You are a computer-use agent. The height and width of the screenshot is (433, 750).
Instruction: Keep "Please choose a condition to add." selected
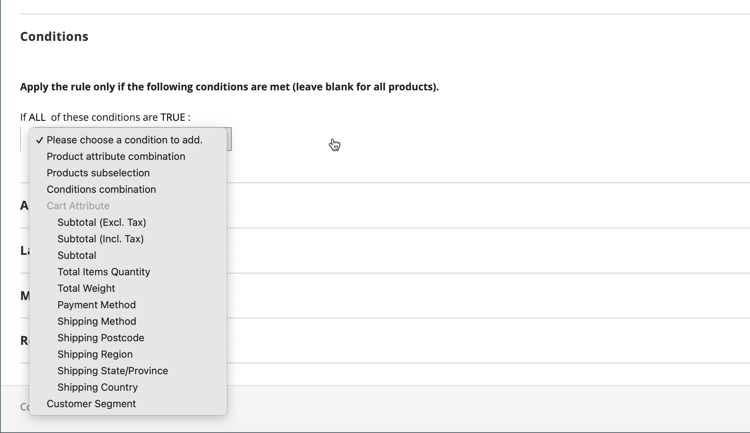coord(124,140)
